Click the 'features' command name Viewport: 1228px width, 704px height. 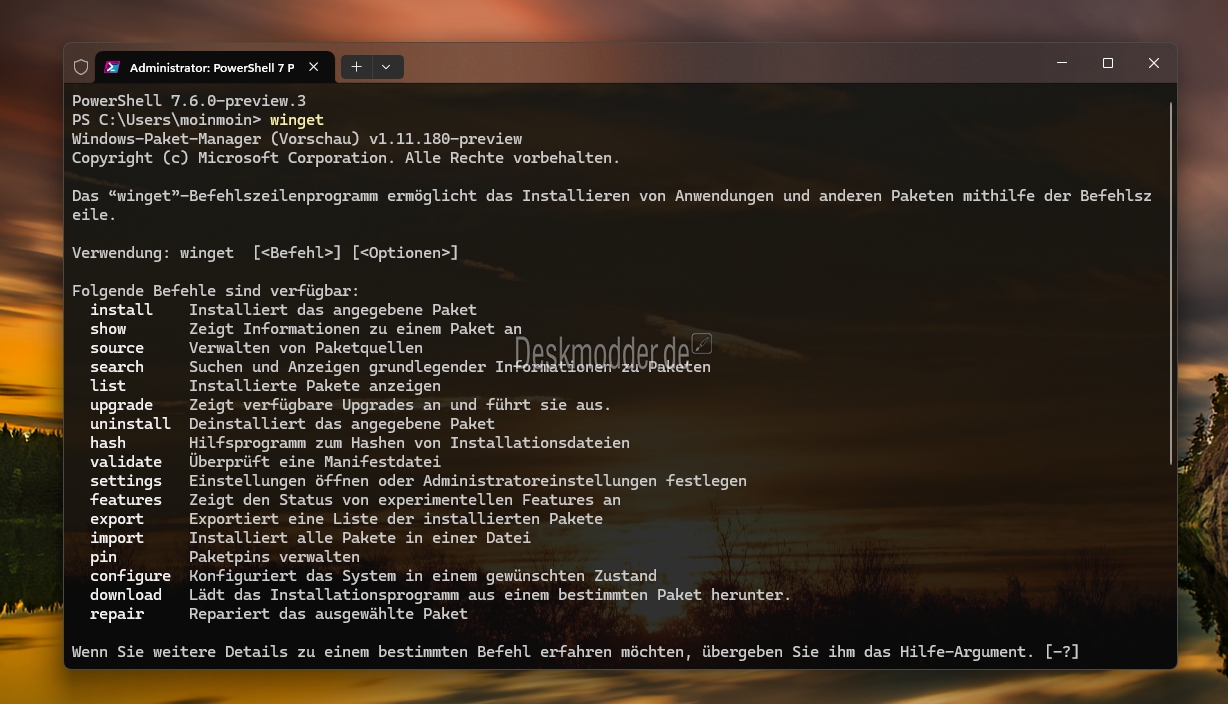[126, 500]
